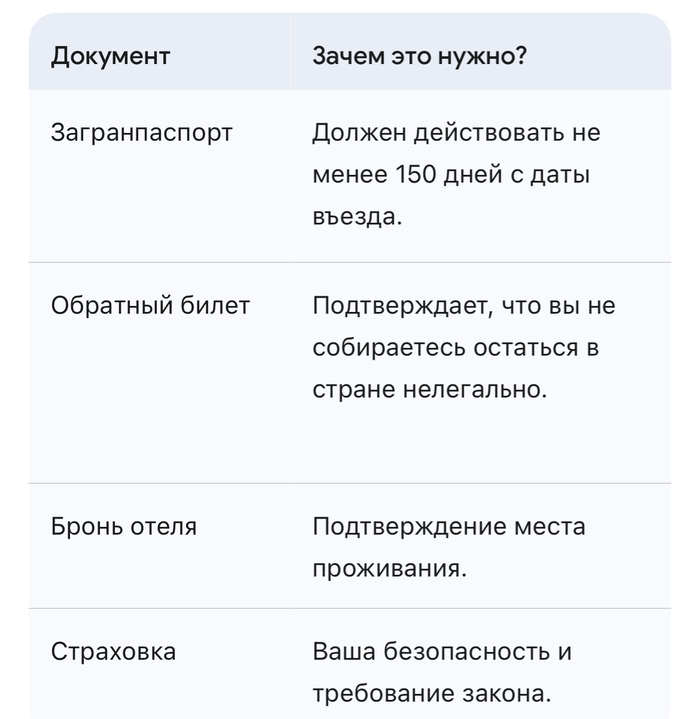700x719 pixels.
Task: Select the "Обратный билет" row label
Action: tap(150, 306)
